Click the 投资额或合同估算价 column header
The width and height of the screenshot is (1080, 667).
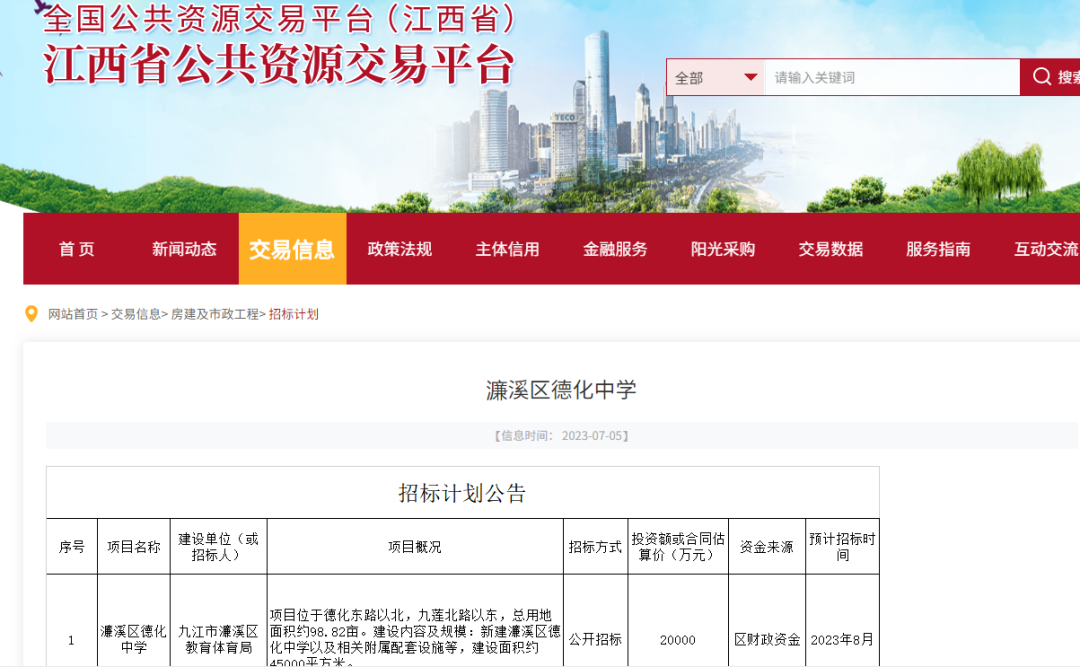coord(678,547)
